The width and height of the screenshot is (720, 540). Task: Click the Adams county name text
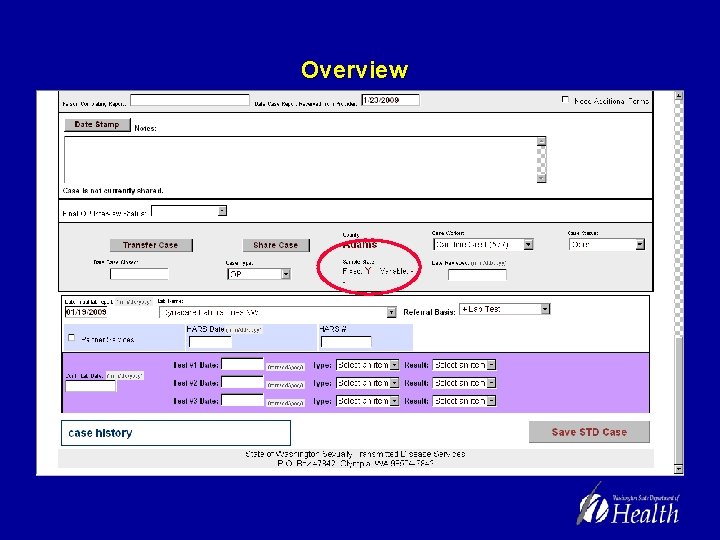click(360, 245)
